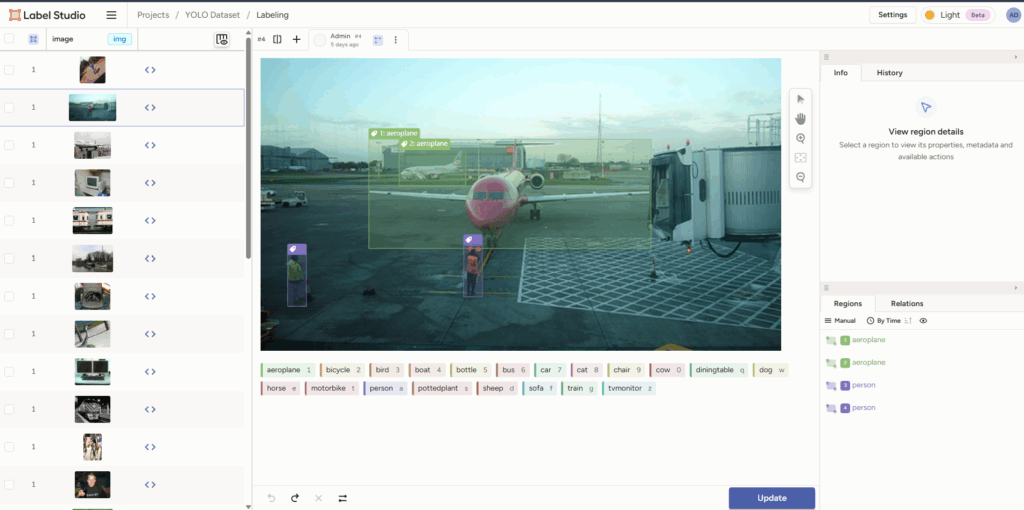
Task: Click the image column header
Action: pos(63,39)
